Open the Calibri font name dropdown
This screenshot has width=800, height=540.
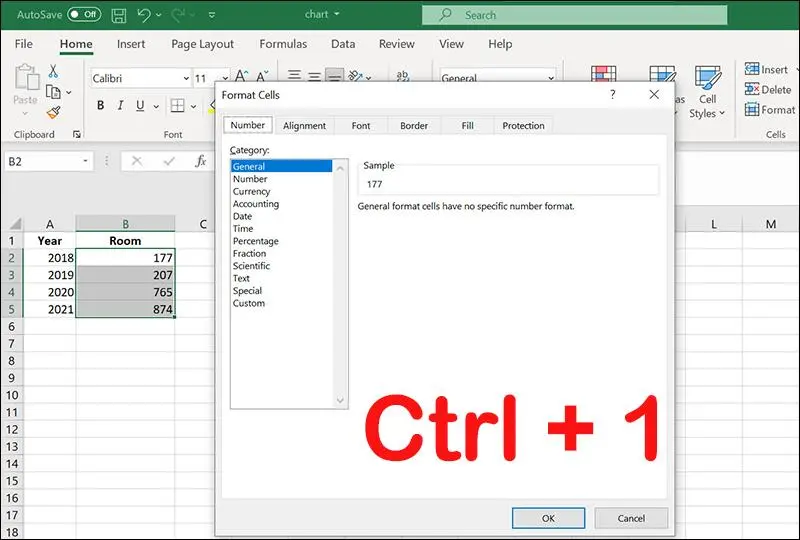coord(186,79)
